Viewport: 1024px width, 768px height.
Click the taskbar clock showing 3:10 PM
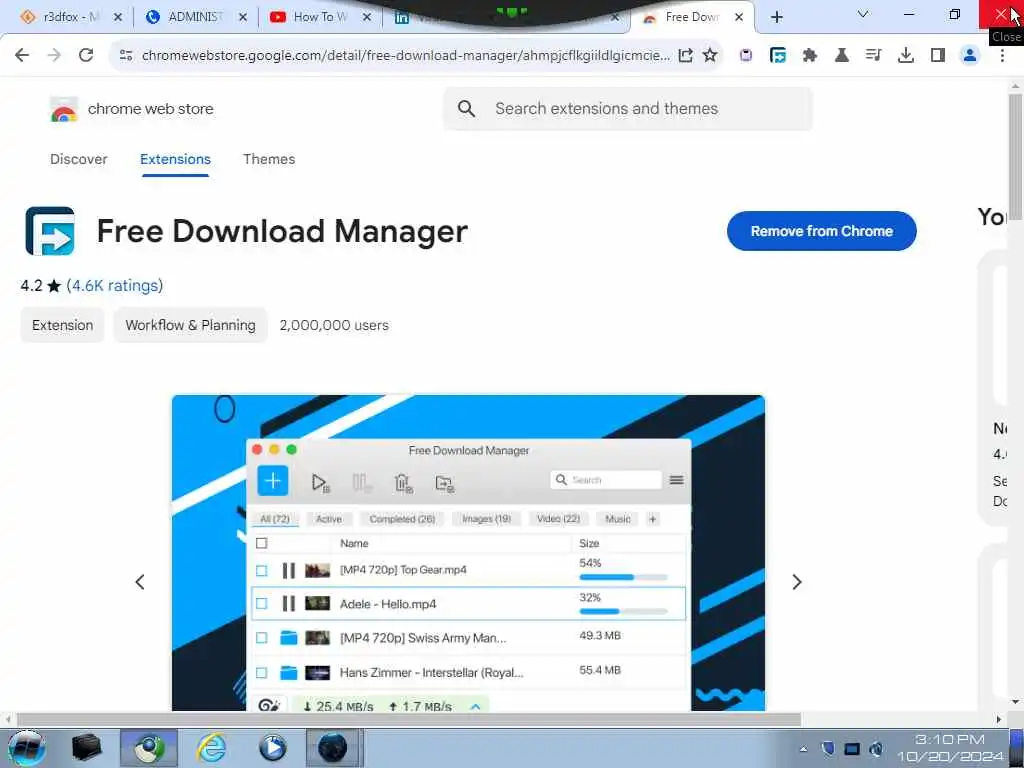950,748
